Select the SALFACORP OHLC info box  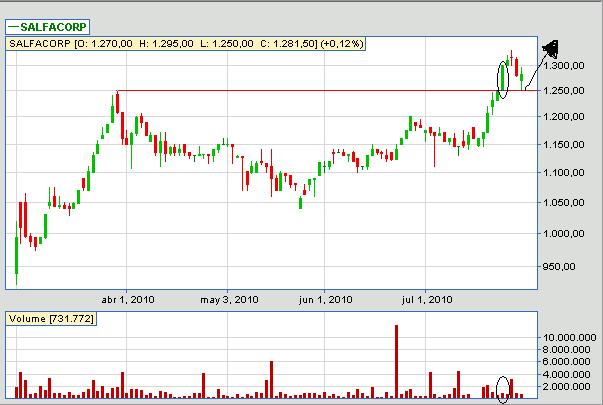185,43
